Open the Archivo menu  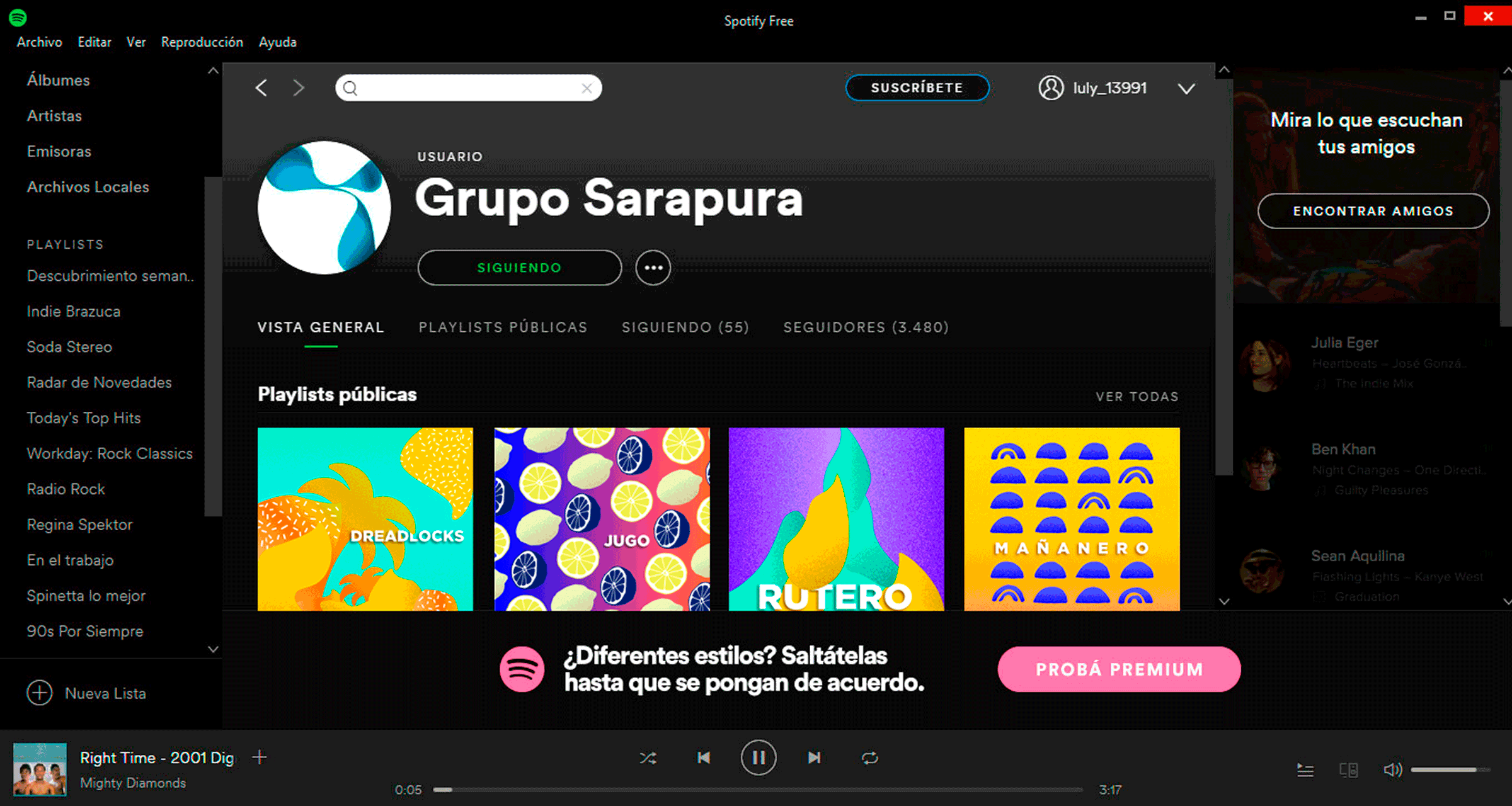tap(40, 42)
